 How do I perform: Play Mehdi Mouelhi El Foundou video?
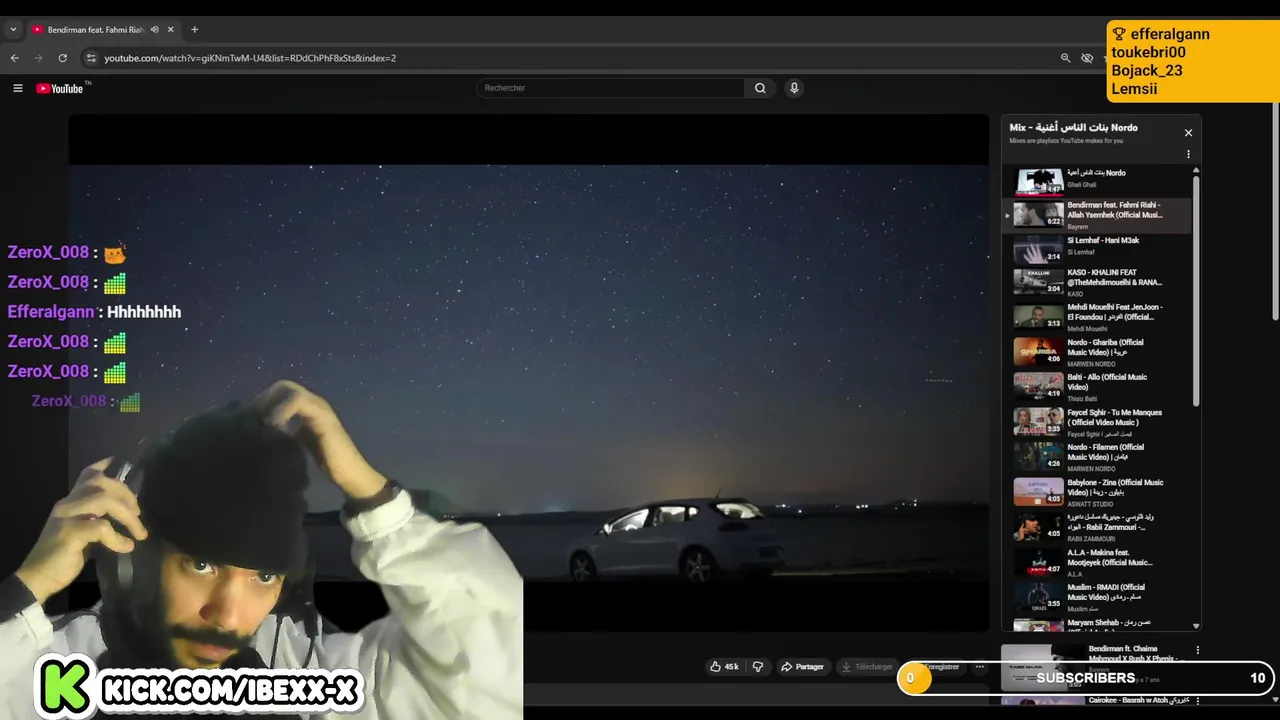(1096, 317)
